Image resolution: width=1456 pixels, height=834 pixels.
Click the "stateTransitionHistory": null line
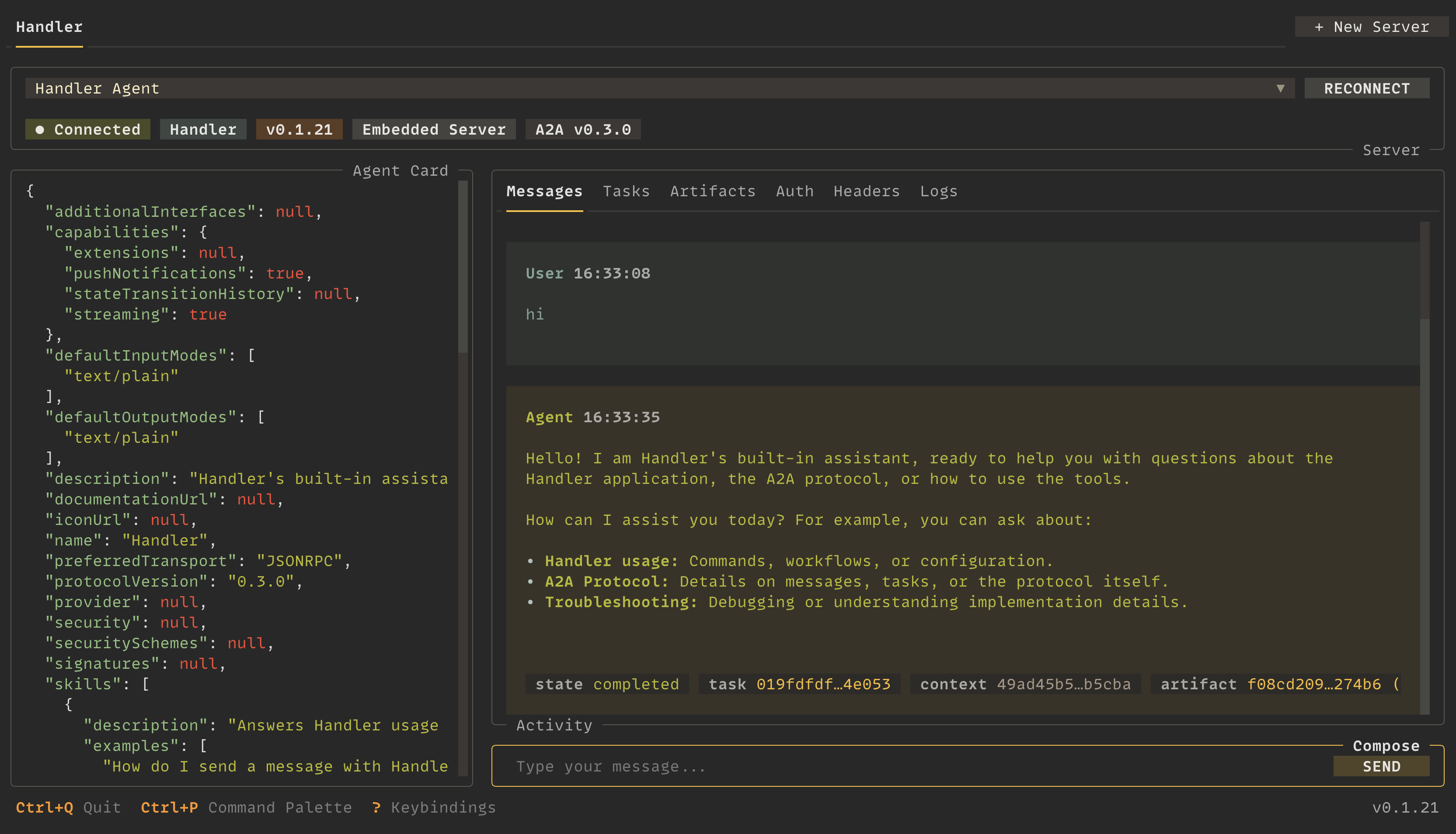click(x=212, y=294)
